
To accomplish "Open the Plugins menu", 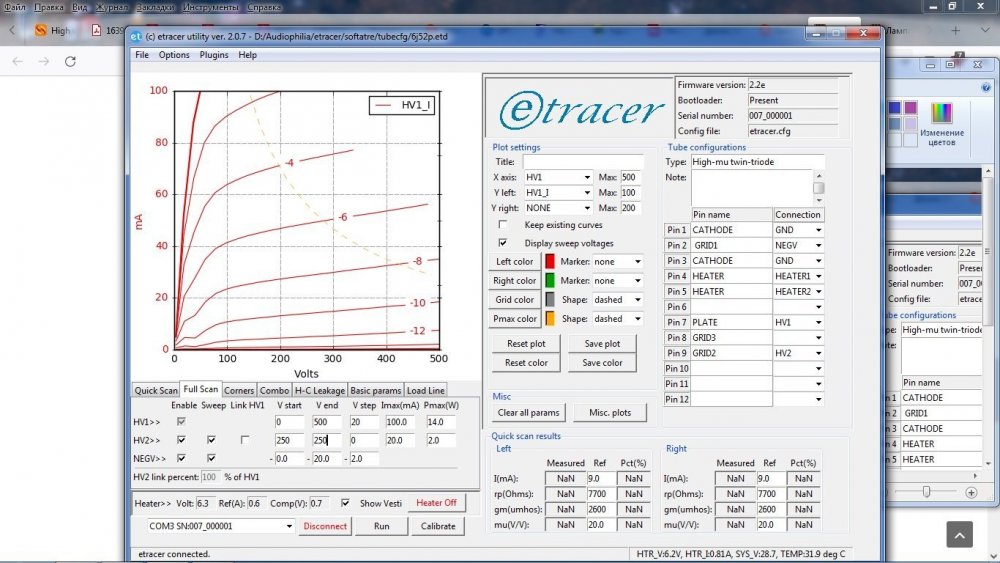I will pyautogui.click(x=214, y=55).
